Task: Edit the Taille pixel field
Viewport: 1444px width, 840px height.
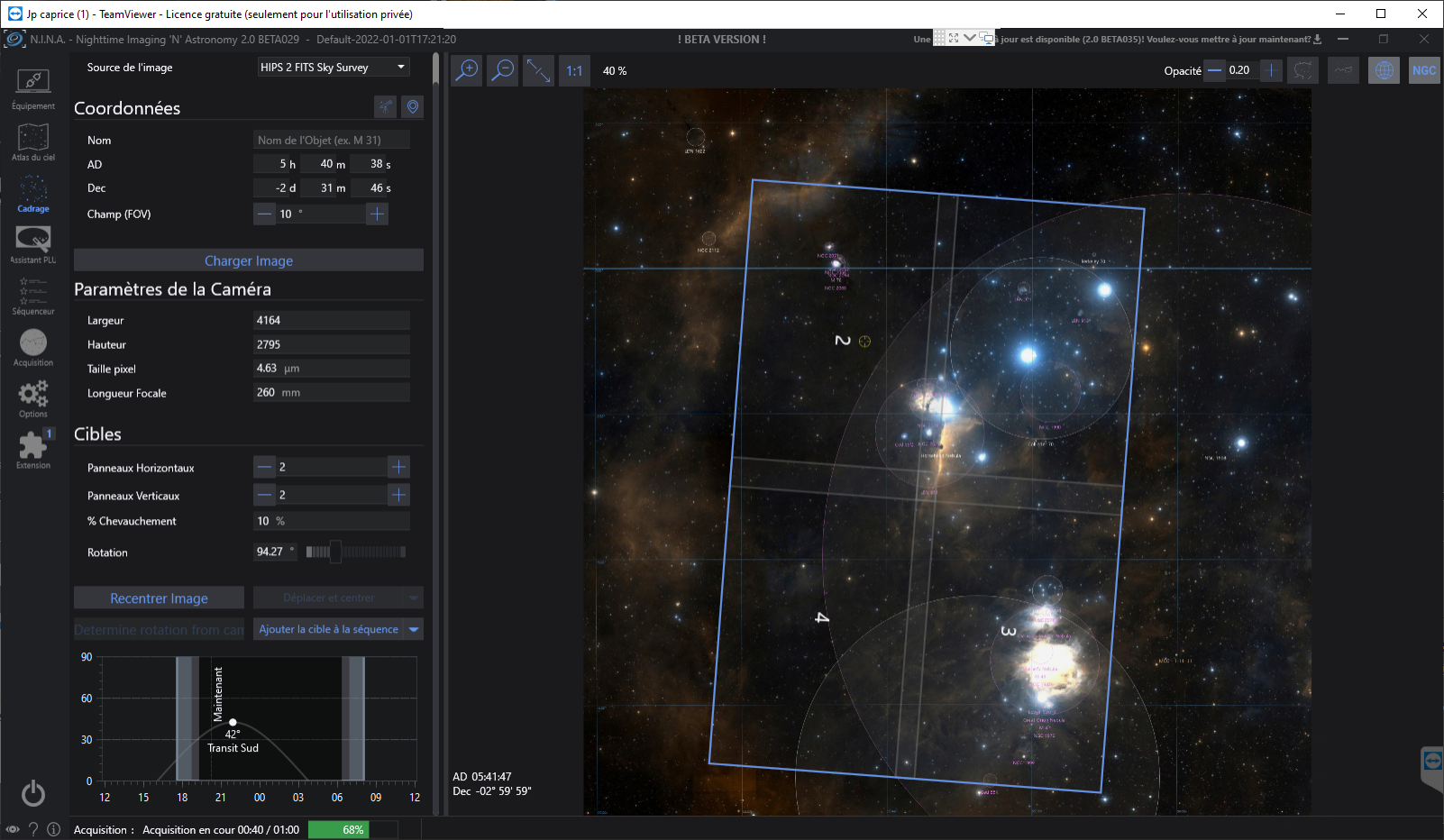Action: tap(332, 369)
